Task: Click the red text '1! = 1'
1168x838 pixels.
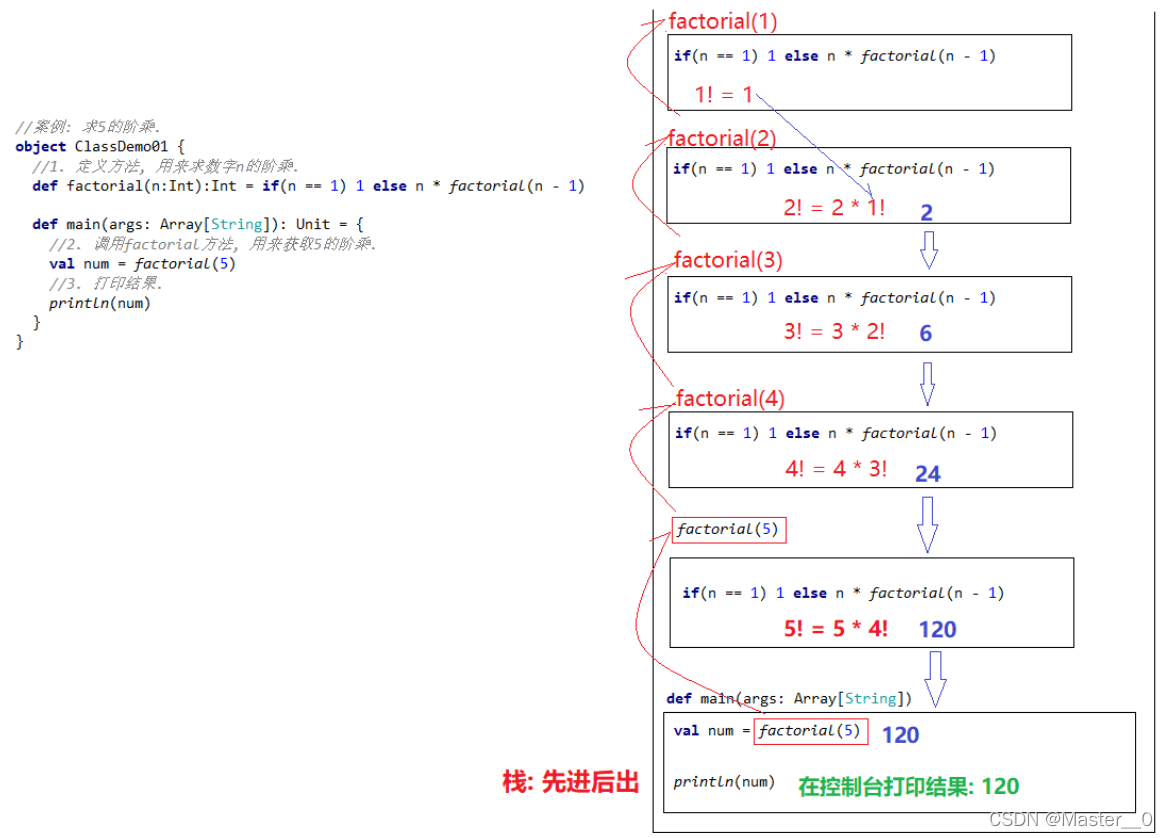Action: 723,95
